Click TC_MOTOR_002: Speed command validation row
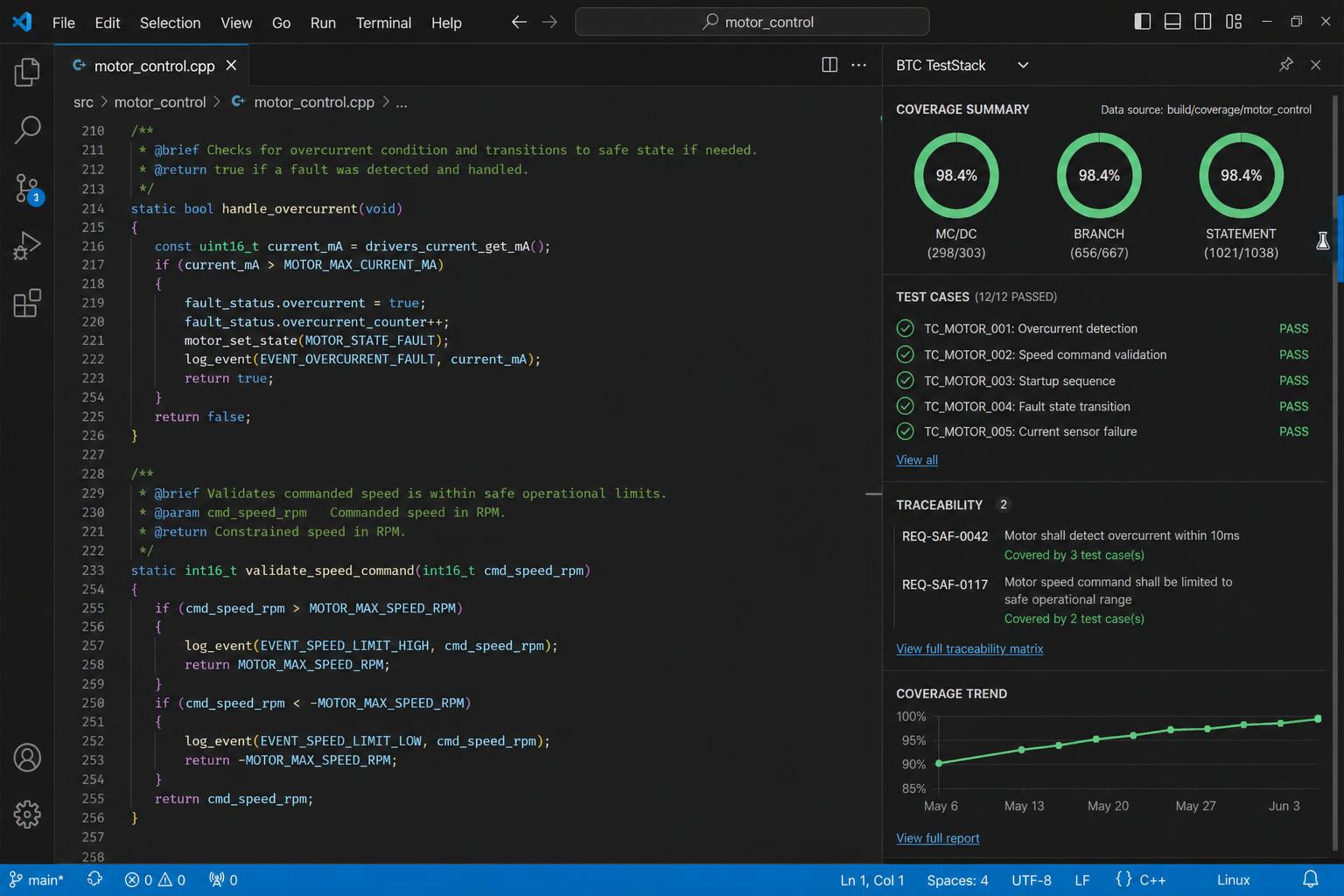 pos(1102,354)
